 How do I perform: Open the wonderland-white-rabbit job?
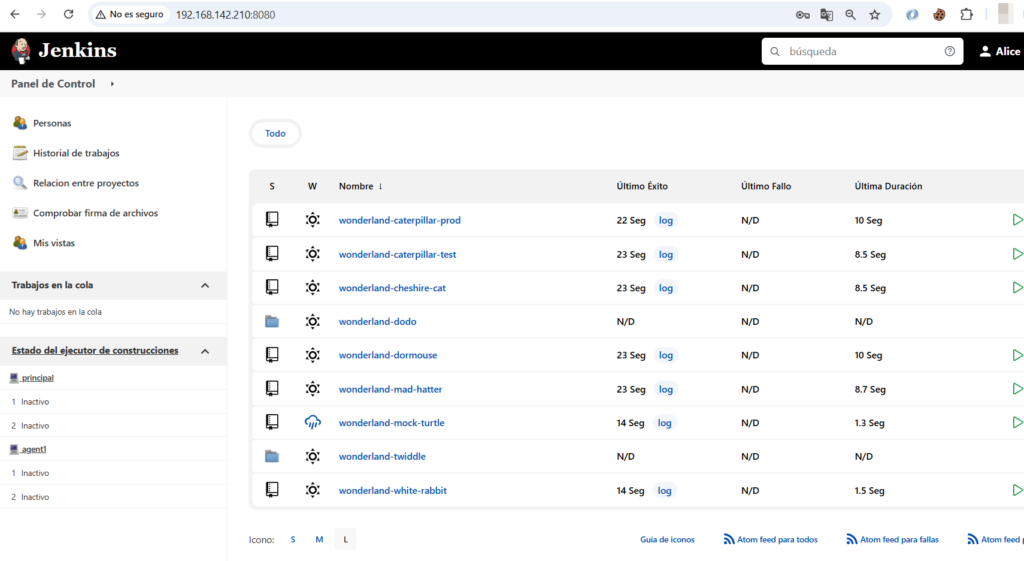click(392, 490)
